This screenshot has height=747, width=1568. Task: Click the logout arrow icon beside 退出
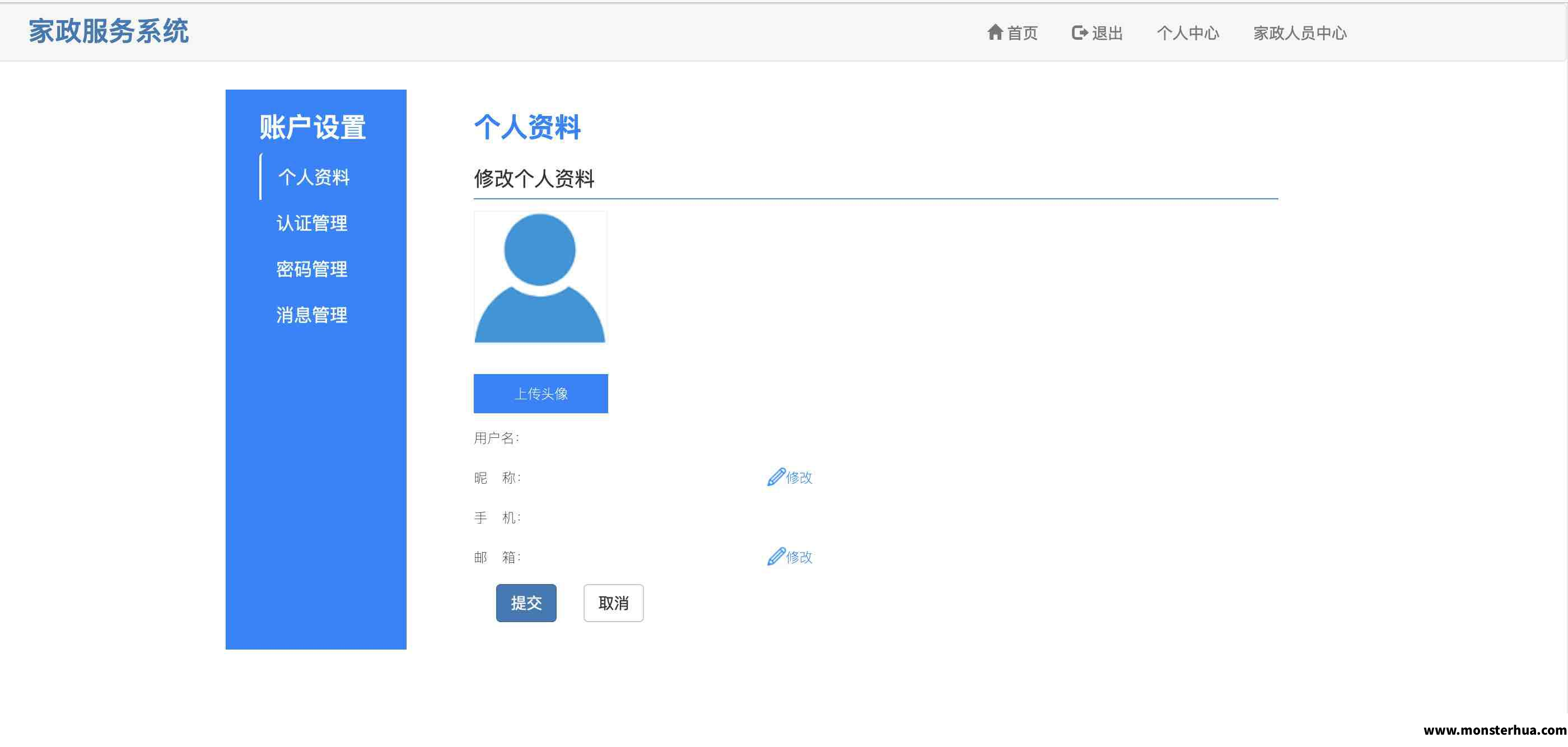pos(1079,32)
